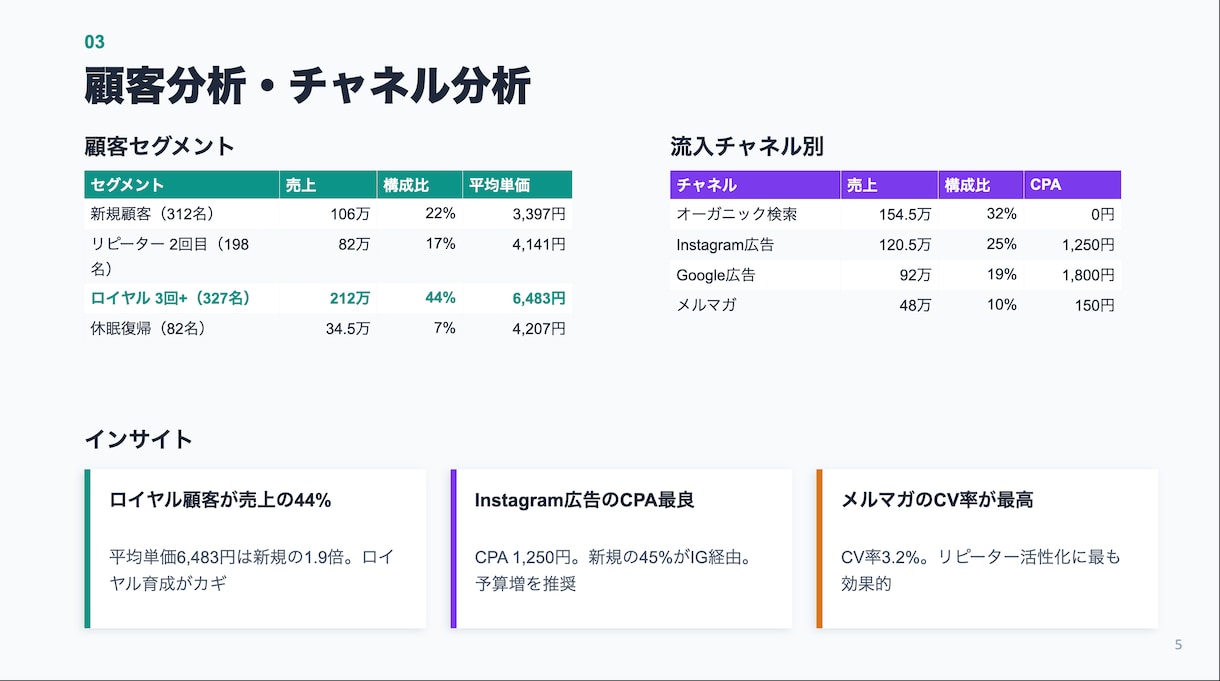Screen dimensions: 1220x681
Task: Select the 平均単価6,483円は新規の1.9倍 description
Action: point(252,570)
